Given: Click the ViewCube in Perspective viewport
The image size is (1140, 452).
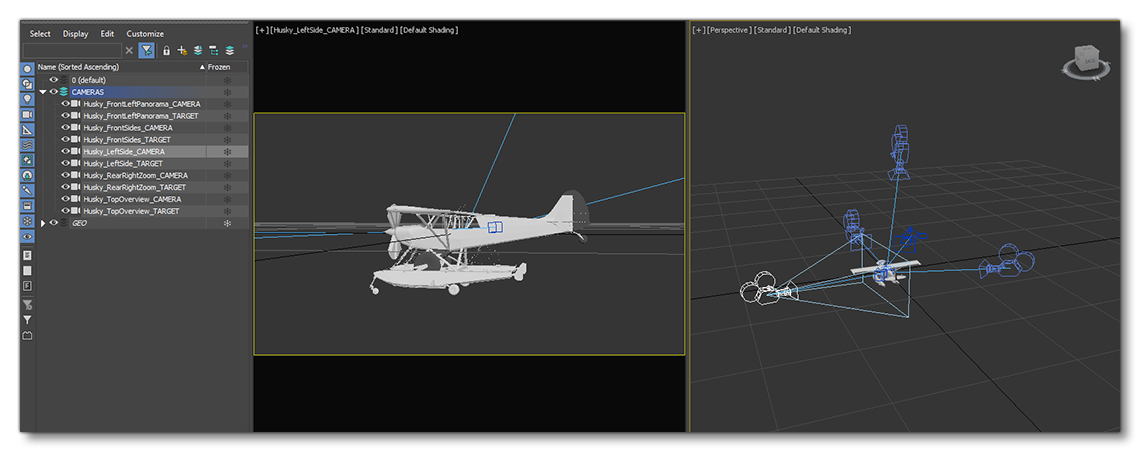Looking at the screenshot, I should point(1086,64).
